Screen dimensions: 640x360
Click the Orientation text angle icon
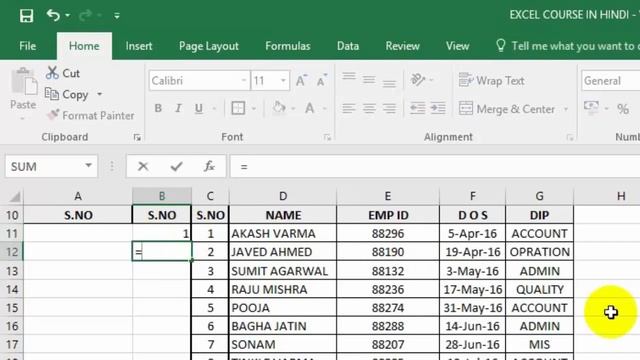[418, 79]
